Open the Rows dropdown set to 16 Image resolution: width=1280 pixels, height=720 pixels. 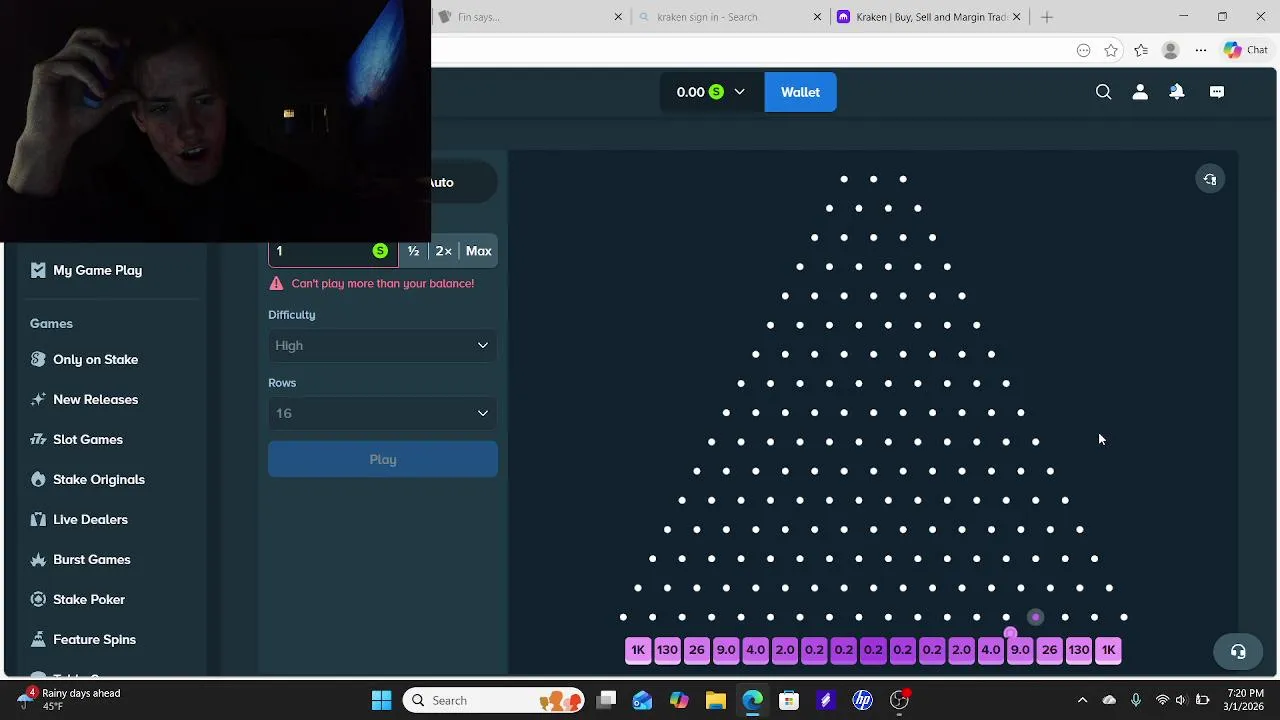point(383,413)
